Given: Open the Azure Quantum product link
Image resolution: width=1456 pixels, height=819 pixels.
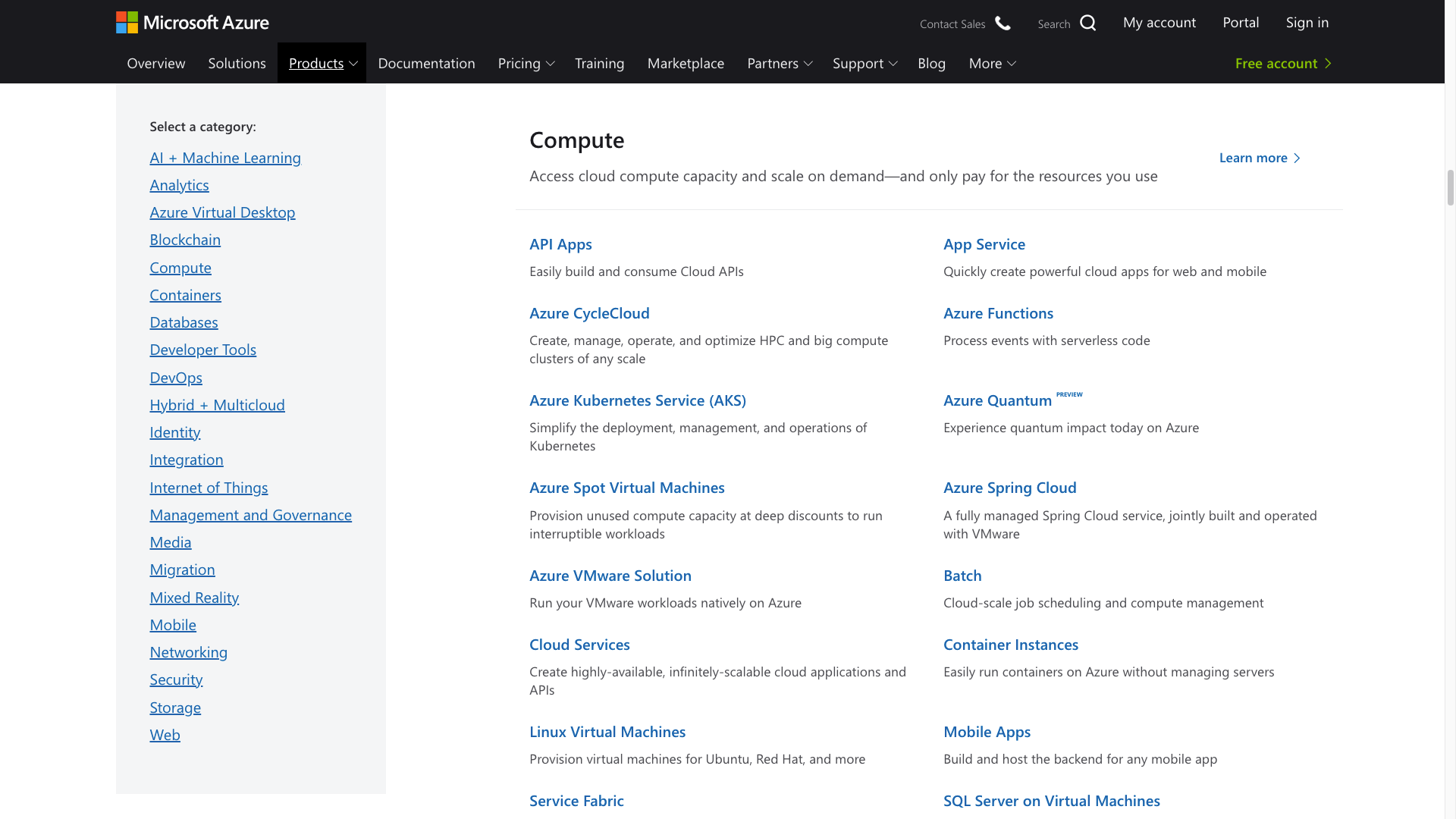Looking at the screenshot, I should [997, 400].
